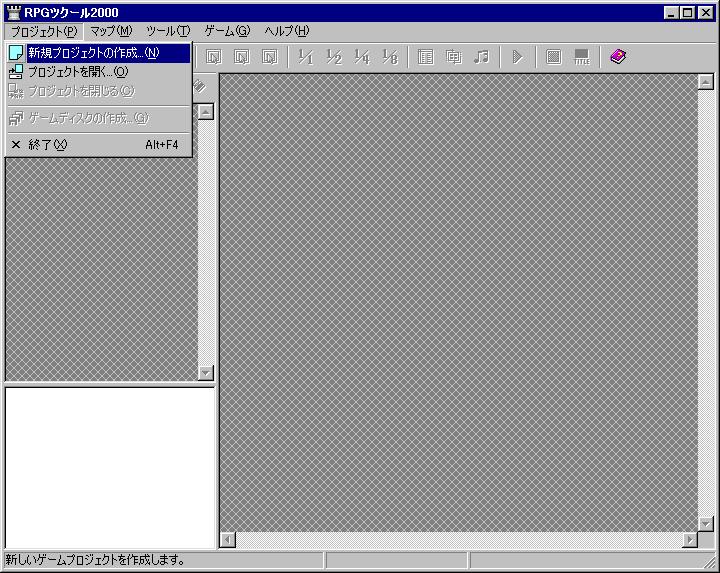Open the material manager overlapping-squares icon

[x=454, y=57]
